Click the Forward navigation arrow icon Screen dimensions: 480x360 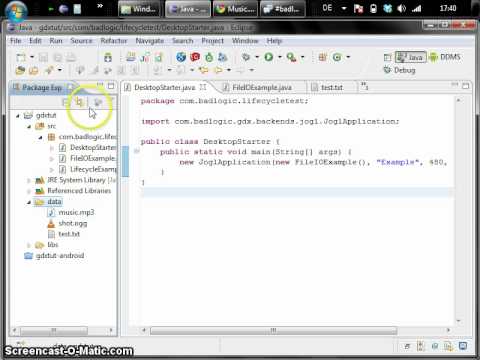(241, 70)
